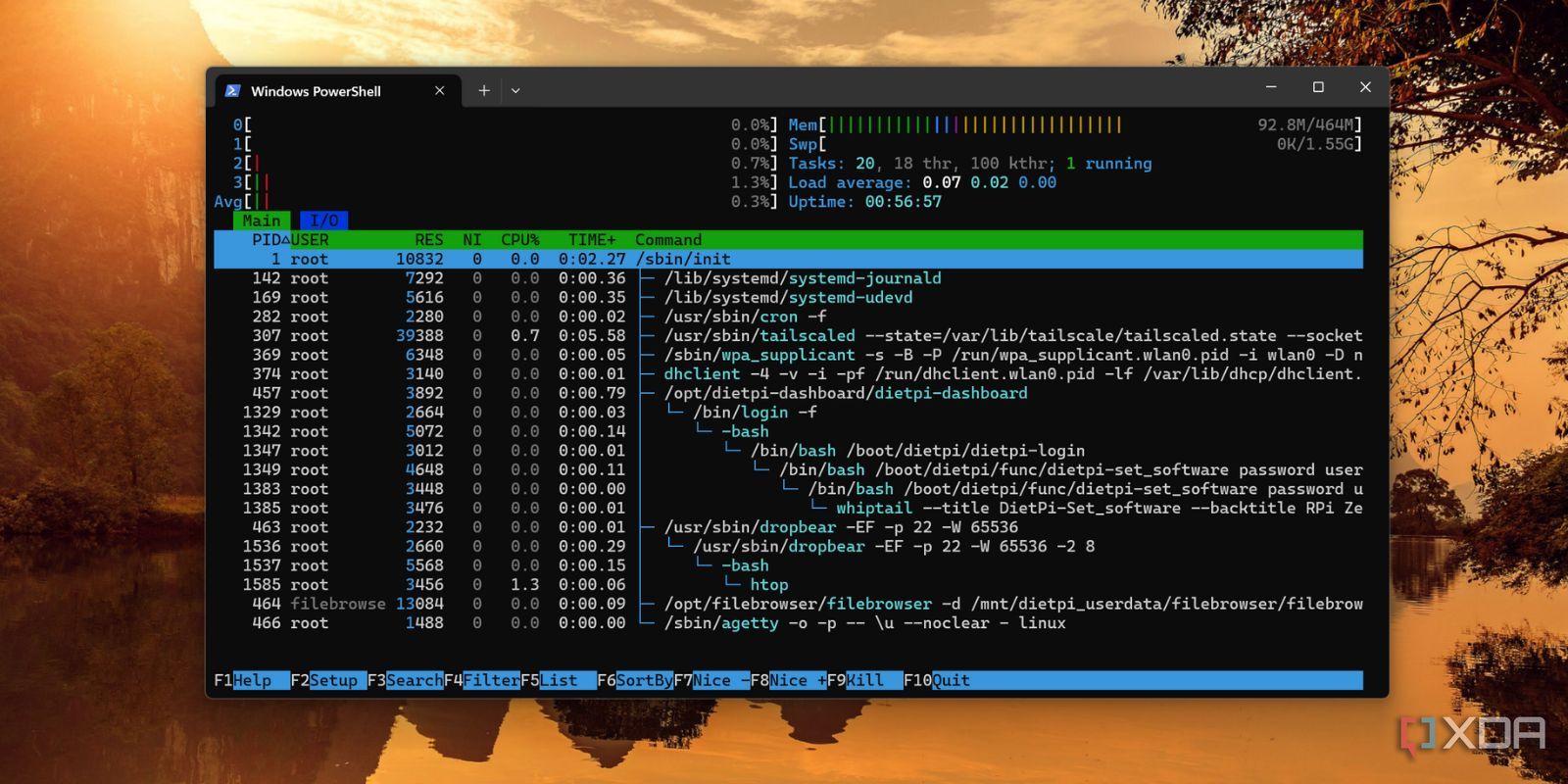
Task: Click the filebrowse user name cell
Action: pyautogui.click(x=338, y=604)
